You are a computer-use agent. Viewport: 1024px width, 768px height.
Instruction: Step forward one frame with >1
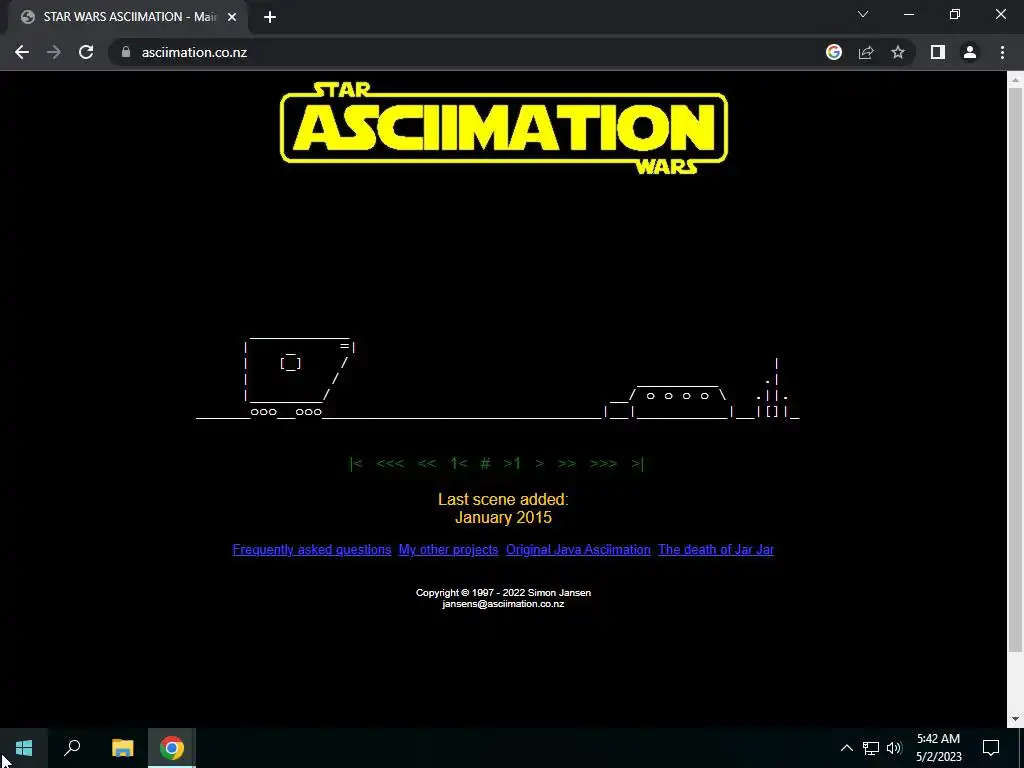[x=512, y=464]
